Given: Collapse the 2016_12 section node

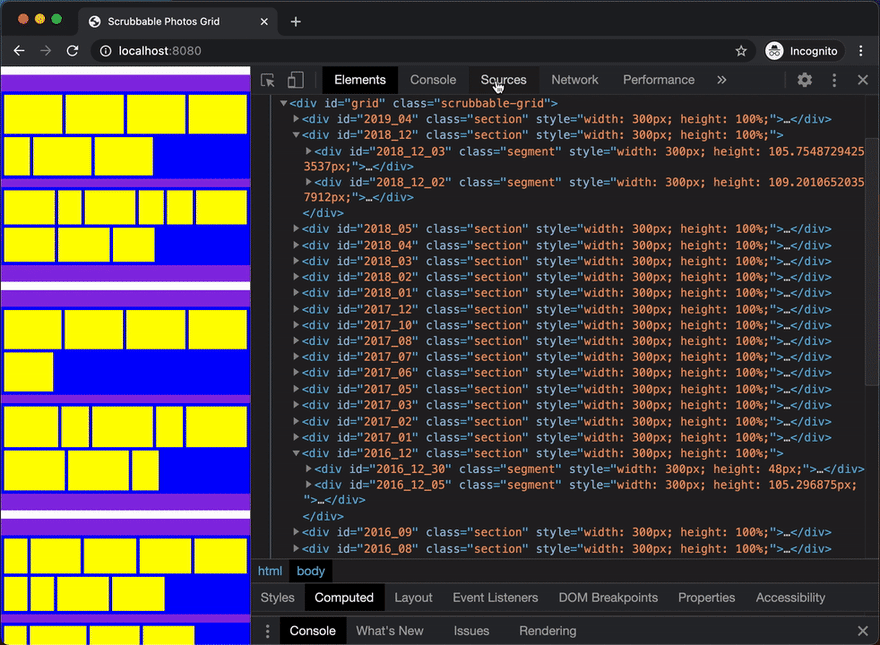Looking at the screenshot, I should pos(296,454).
